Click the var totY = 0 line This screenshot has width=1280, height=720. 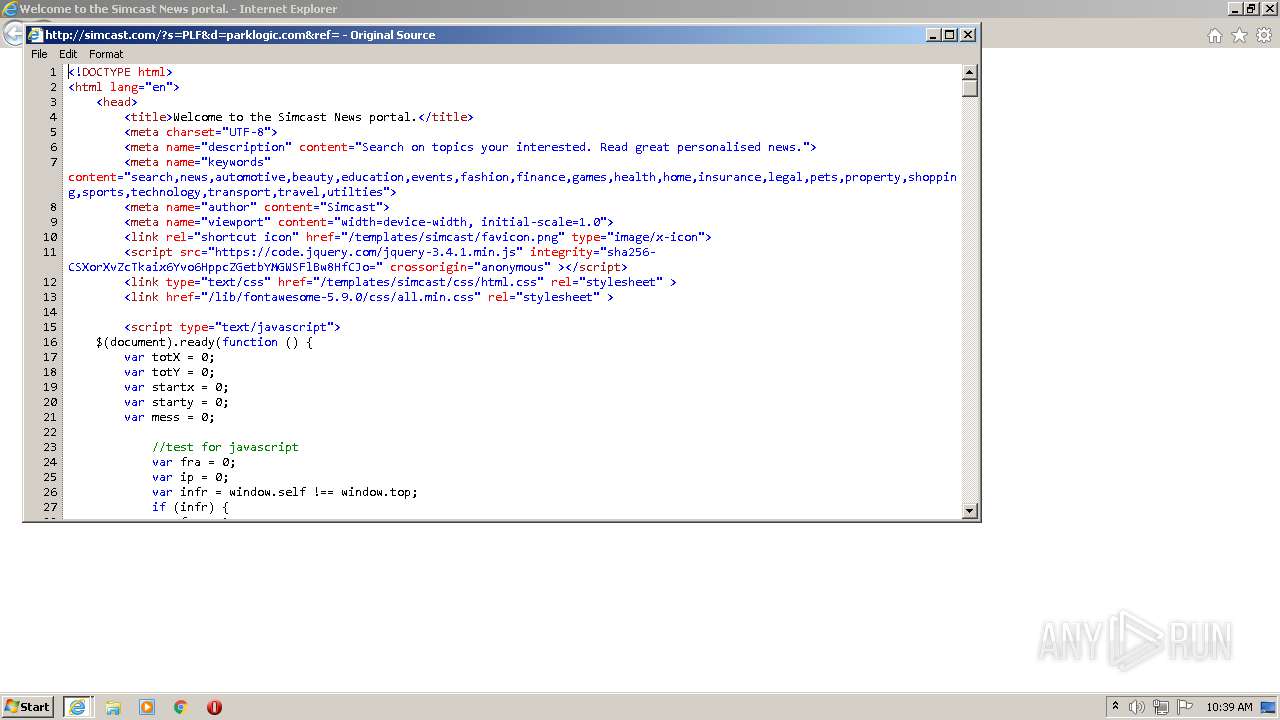pos(169,372)
